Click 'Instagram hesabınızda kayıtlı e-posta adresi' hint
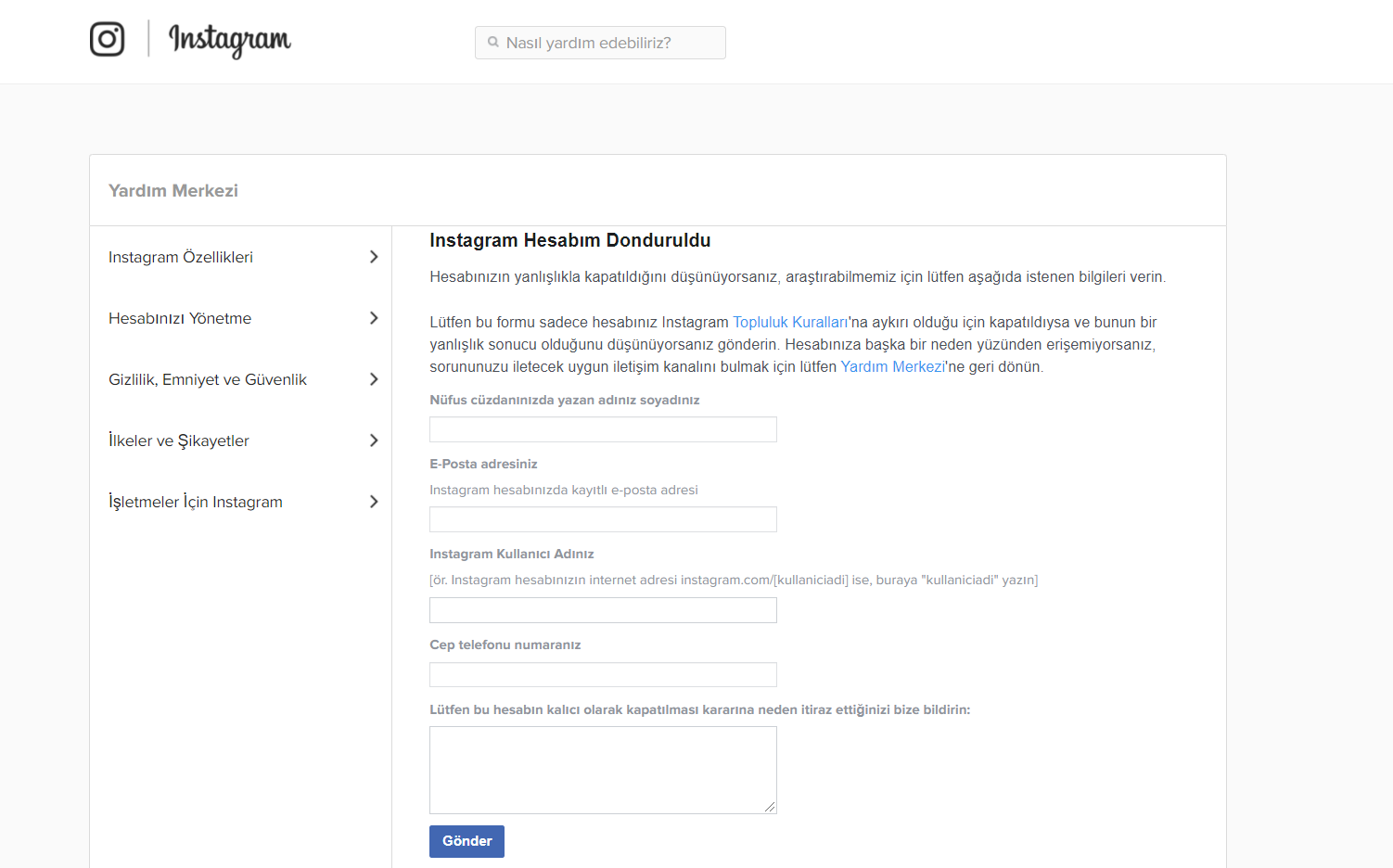The image size is (1393, 868). tap(564, 490)
